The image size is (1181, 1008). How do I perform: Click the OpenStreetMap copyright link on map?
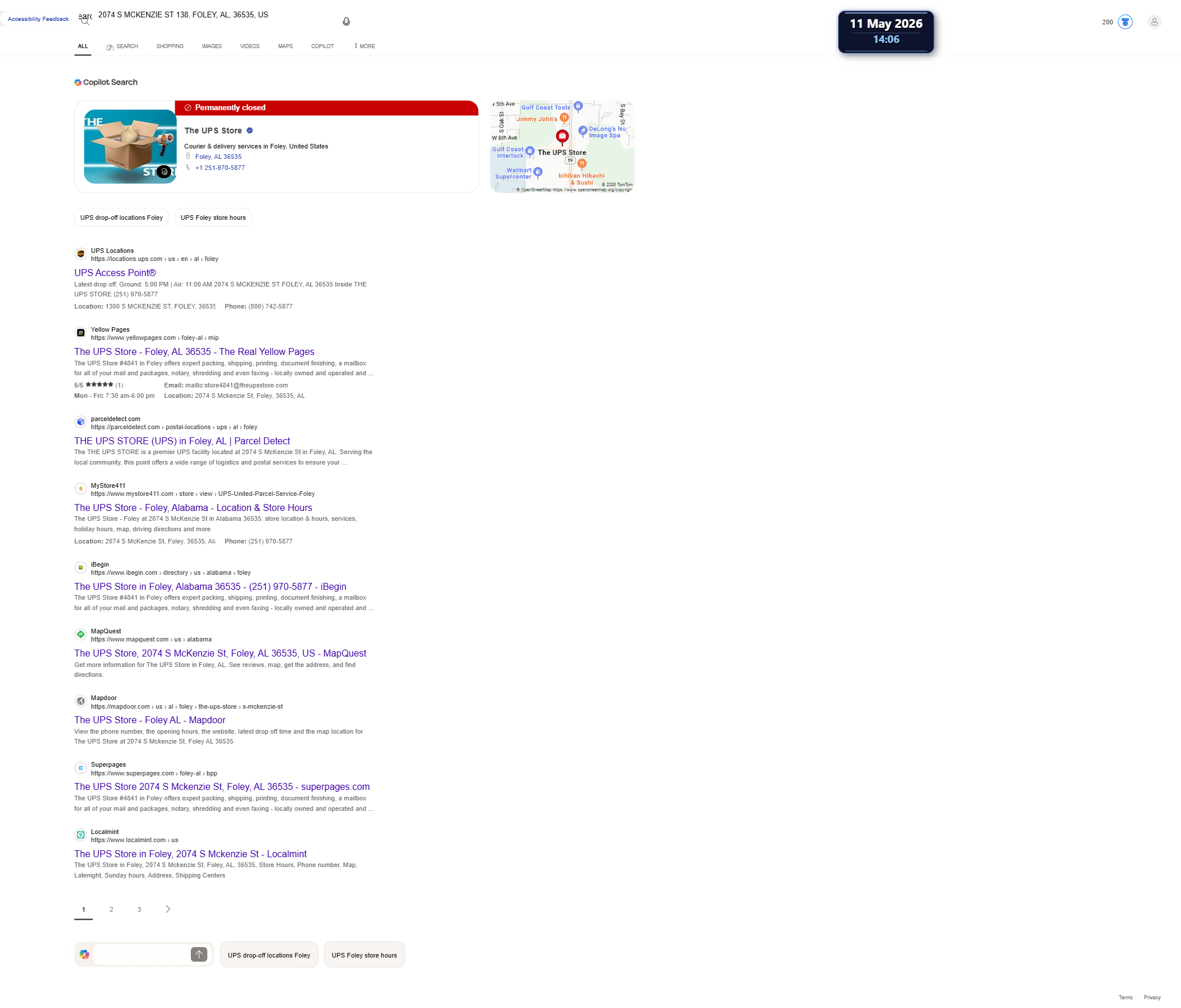pyautogui.click(x=593, y=190)
